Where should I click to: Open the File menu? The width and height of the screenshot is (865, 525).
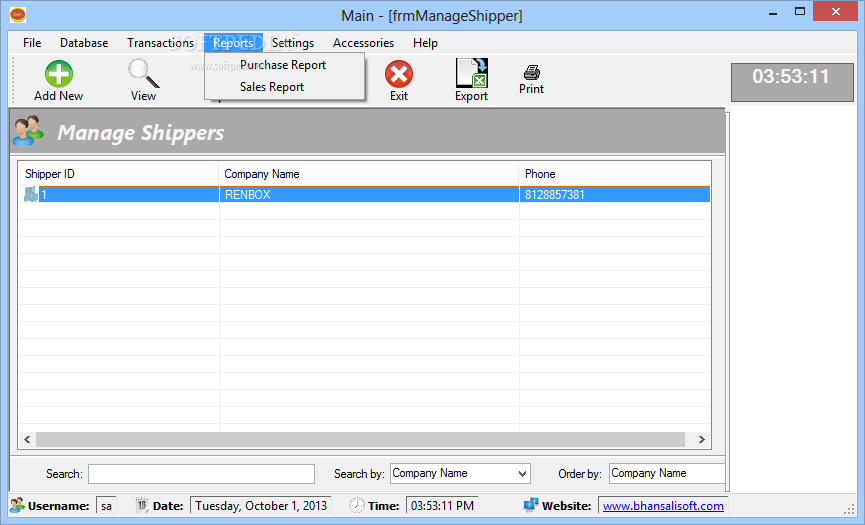click(x=32, y=43)
